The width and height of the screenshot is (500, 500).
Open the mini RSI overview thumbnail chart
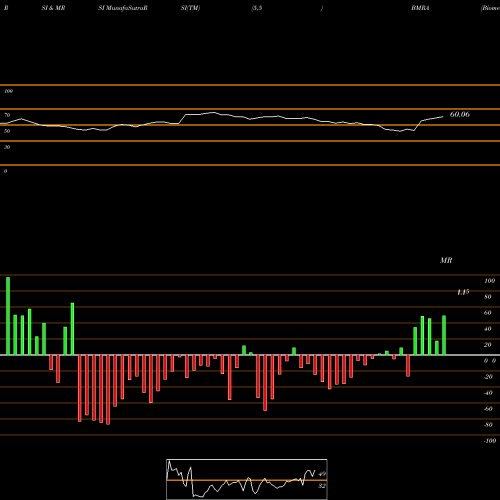[247, 479]
